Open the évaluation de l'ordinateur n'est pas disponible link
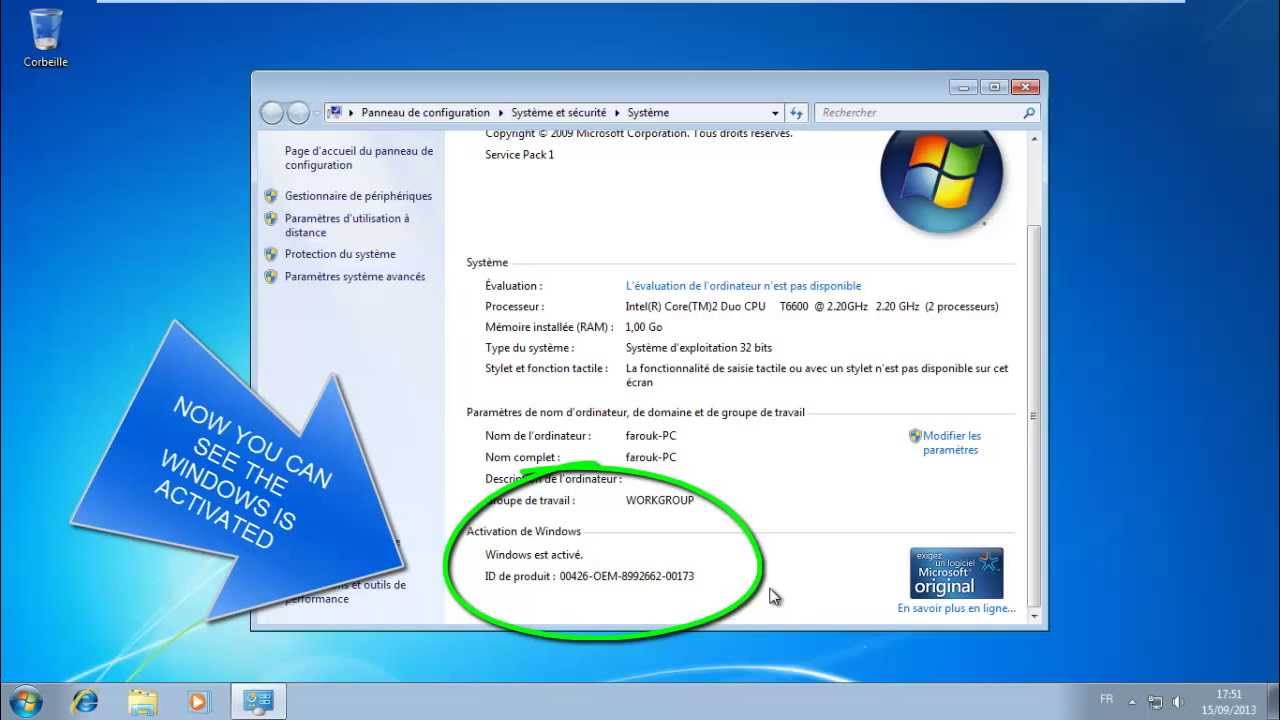This screenshot has height=720, width=1280. point(743,286)
